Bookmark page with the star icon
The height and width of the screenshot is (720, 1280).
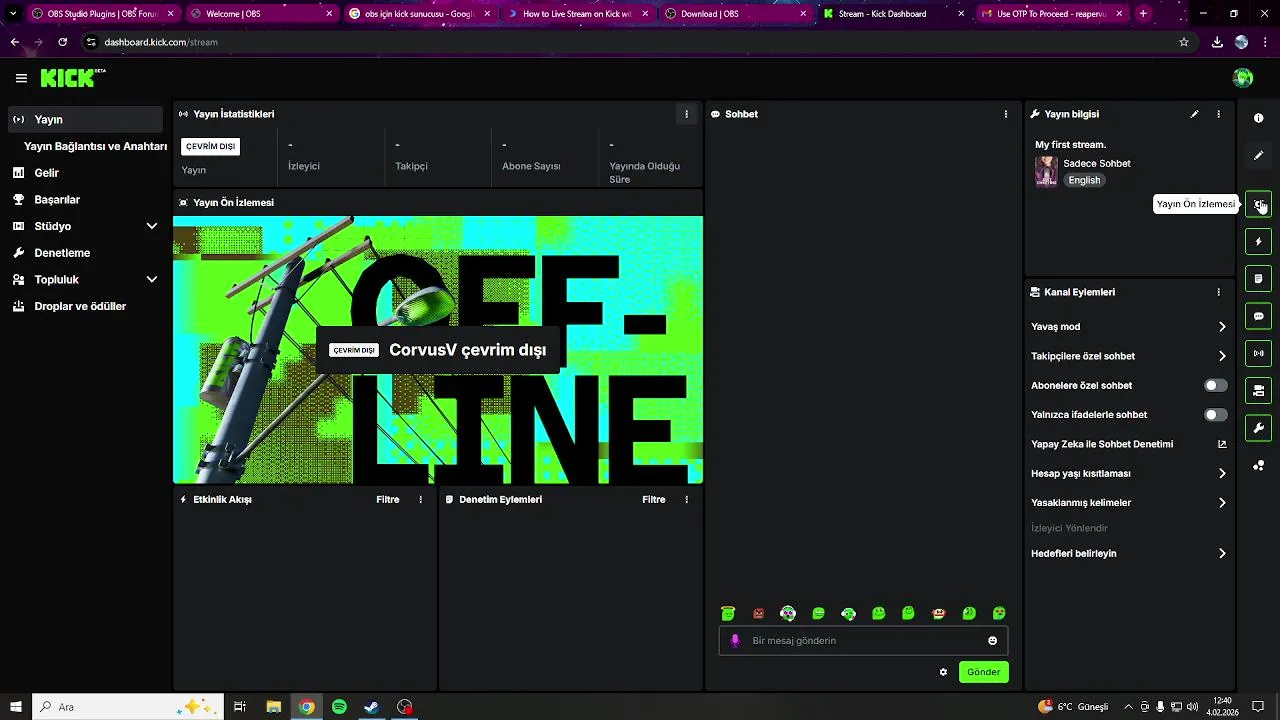pyautogui.click(x=1184, y=42)
